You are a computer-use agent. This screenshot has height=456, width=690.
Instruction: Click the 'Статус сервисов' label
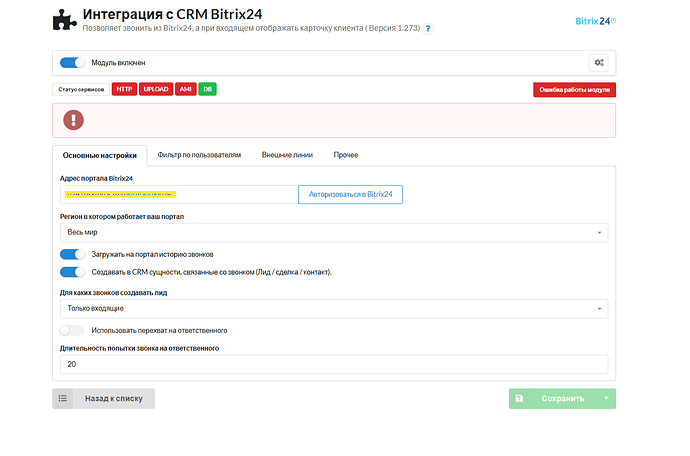81,89
